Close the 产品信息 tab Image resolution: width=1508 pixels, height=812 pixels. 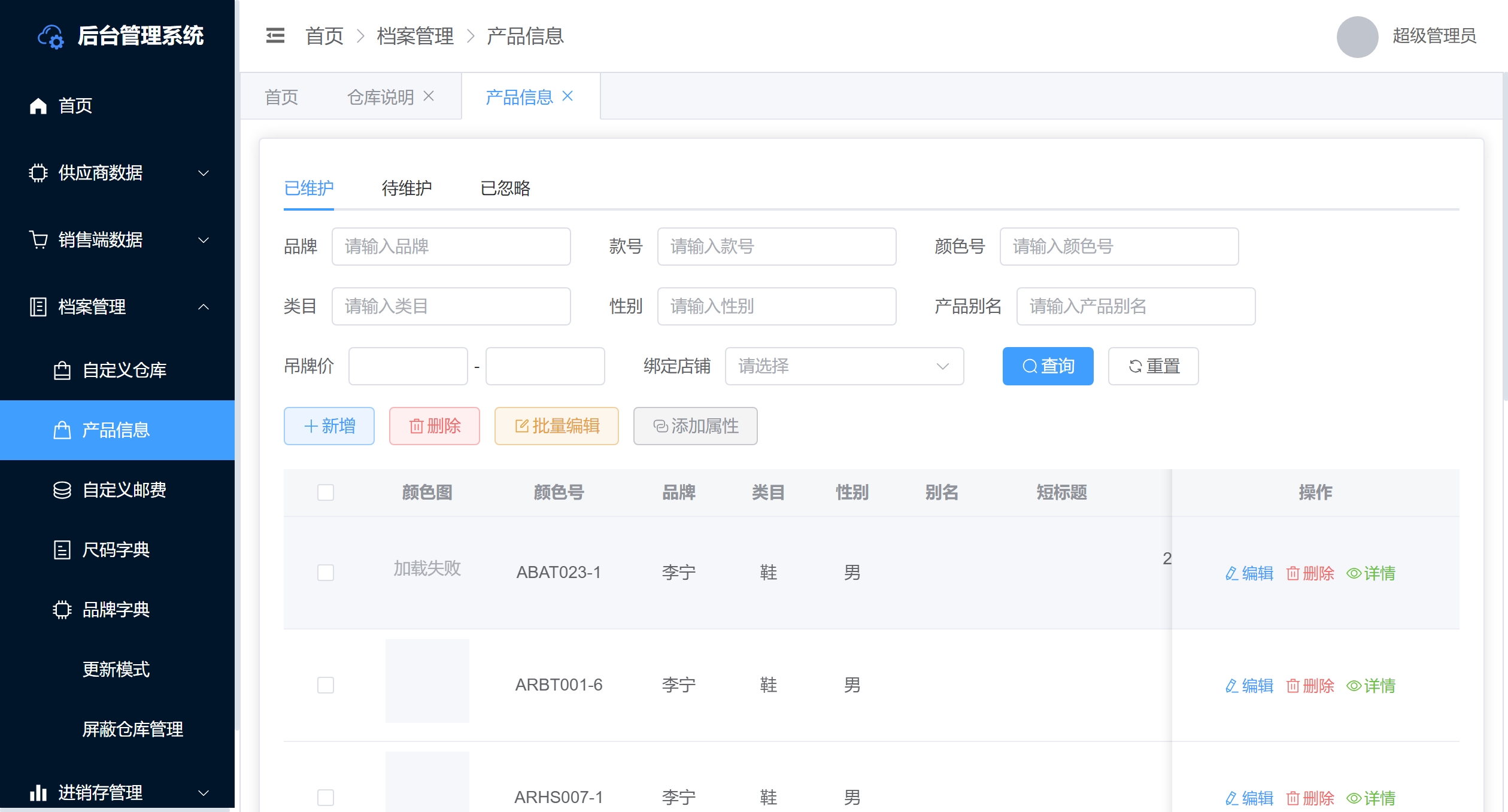click(x=568, y=96)
